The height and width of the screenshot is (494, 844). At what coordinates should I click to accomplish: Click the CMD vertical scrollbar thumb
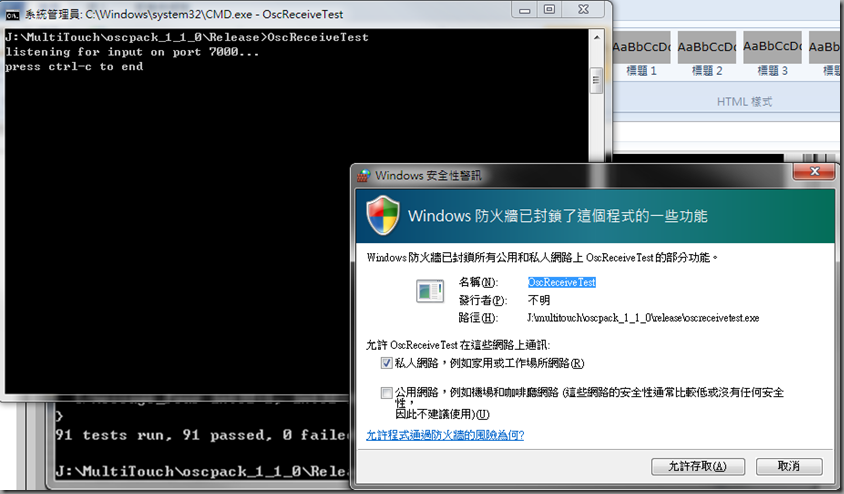[596, 80]
